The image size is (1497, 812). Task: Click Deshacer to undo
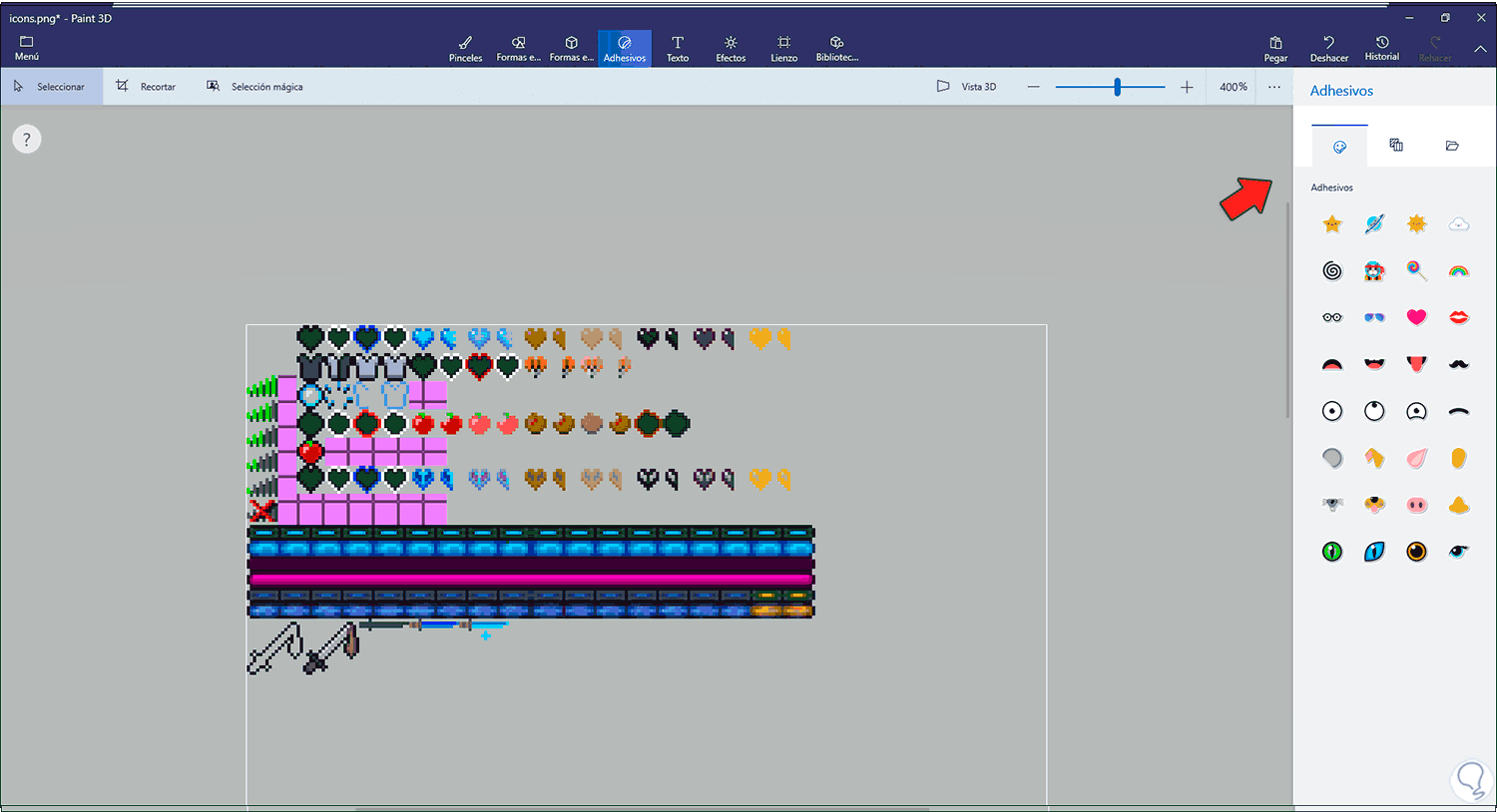point(1328,49)
